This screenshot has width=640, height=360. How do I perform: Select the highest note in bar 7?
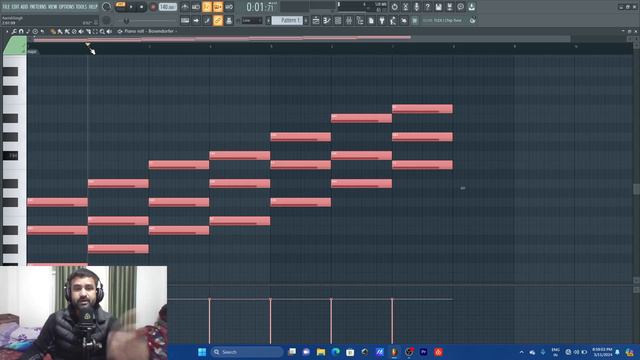point(422,109)
